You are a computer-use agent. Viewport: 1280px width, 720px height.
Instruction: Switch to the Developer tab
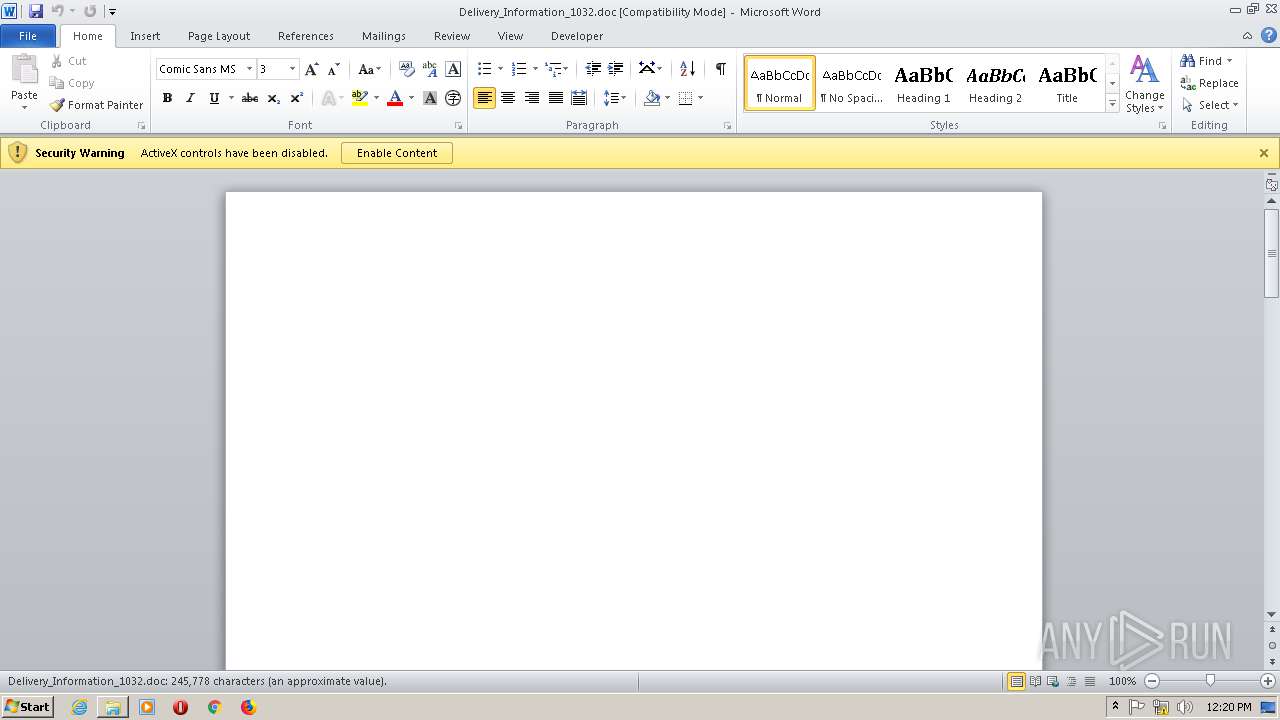[x=577, y=36]
